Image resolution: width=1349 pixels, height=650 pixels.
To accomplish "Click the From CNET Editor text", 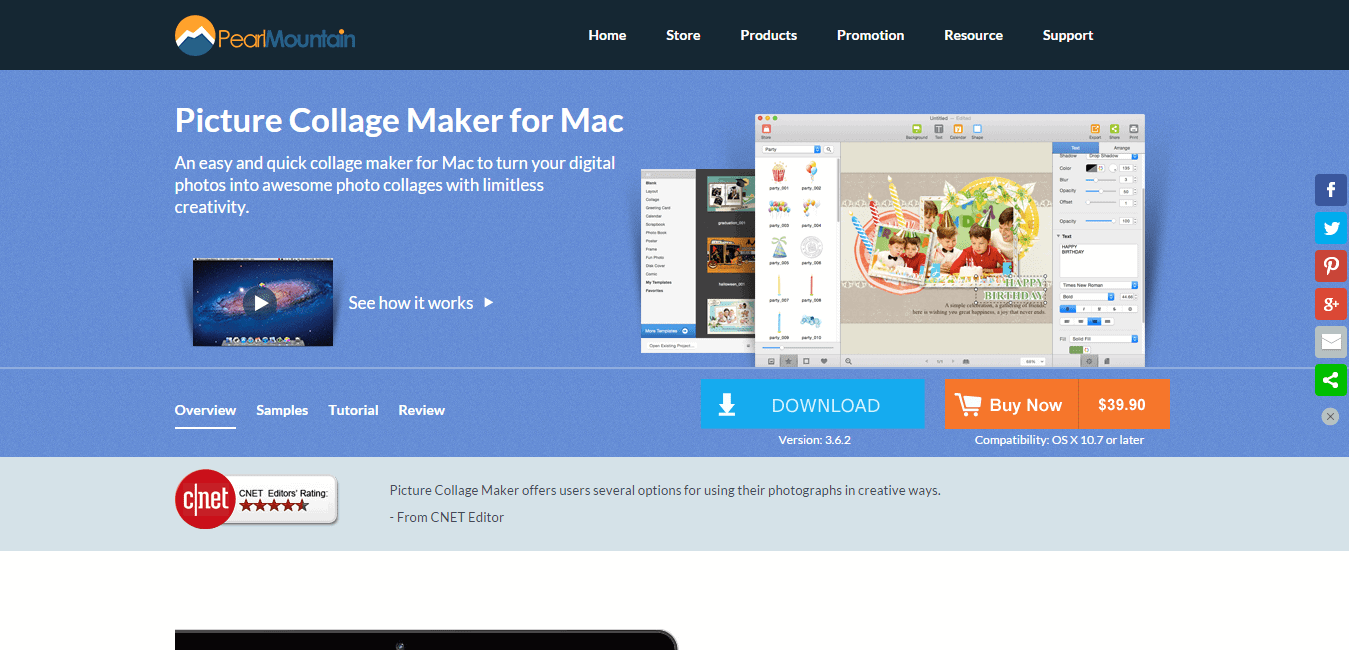I will pyautogui.click(x=447, y=517).
